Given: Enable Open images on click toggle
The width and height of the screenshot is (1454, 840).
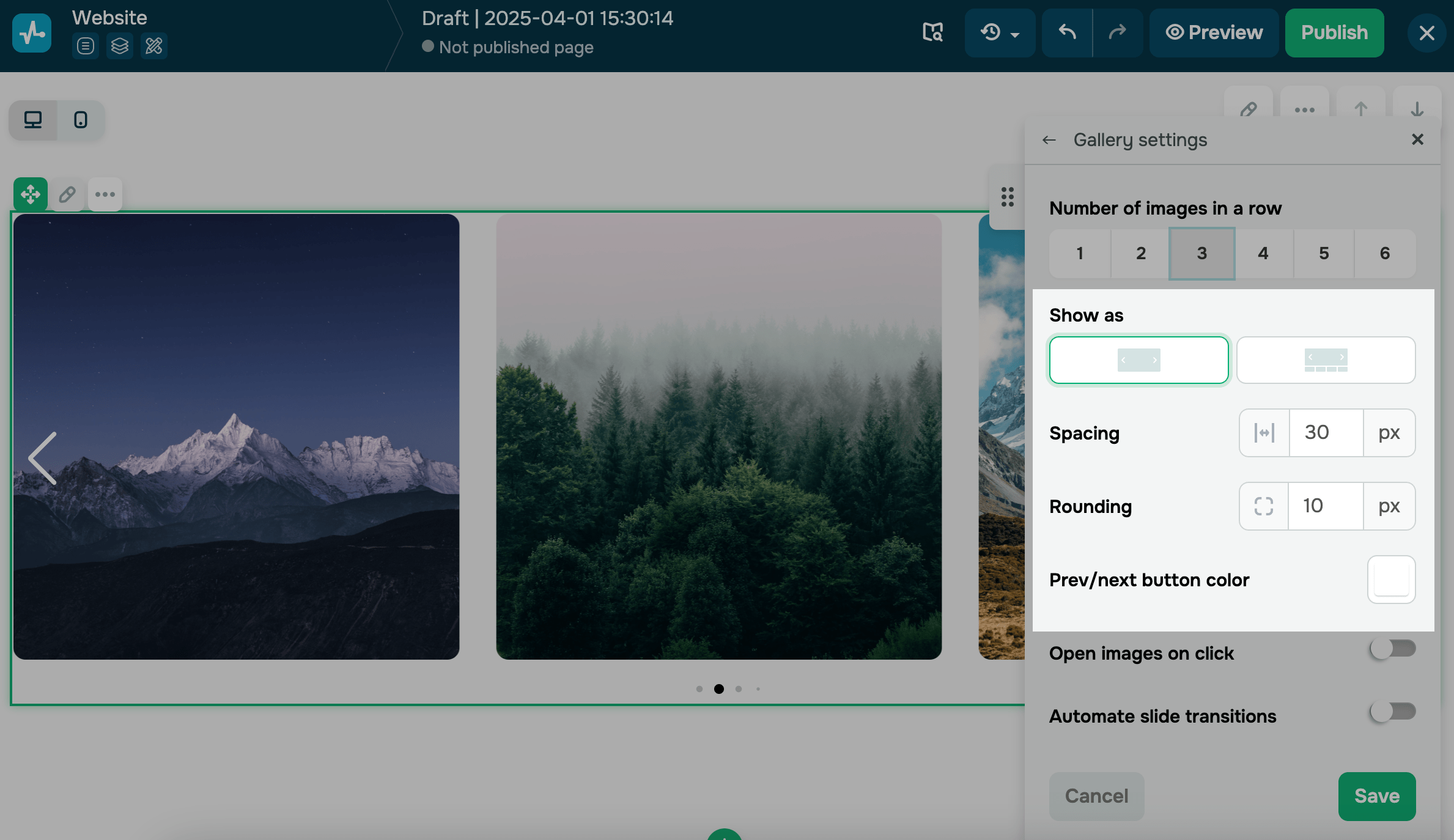Looking at the screenshot, I should click(x=1392, y=649).
